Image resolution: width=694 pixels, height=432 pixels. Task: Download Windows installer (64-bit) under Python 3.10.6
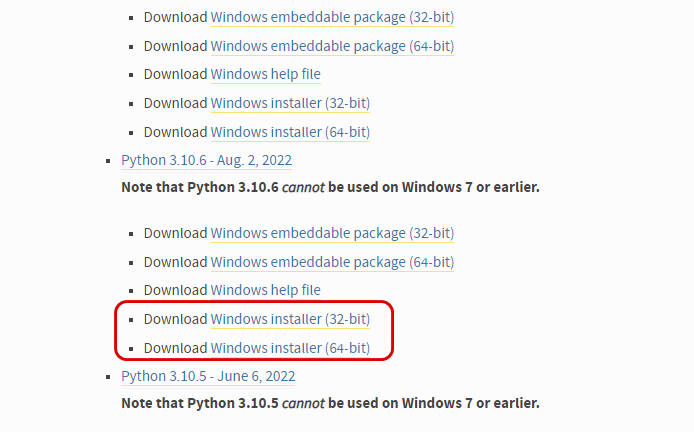[290, 348]
